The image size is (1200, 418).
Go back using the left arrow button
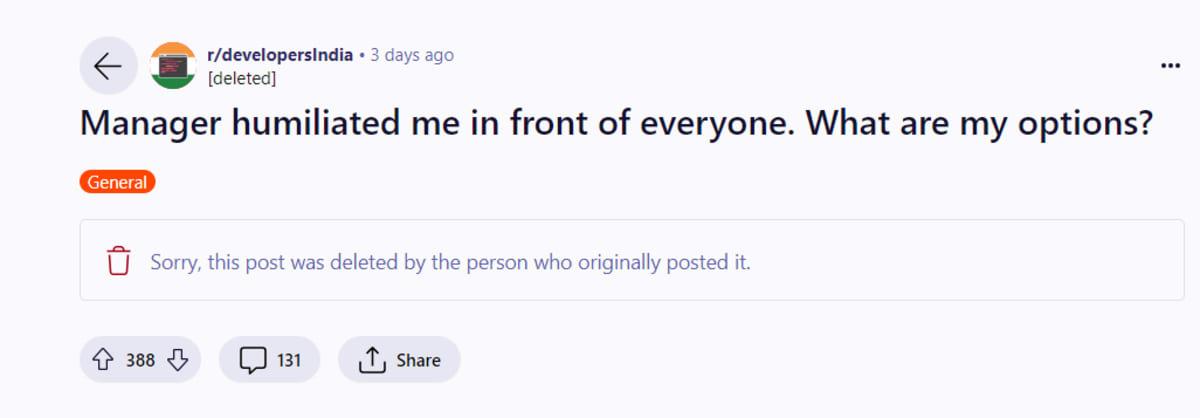(x=107, y=66)
